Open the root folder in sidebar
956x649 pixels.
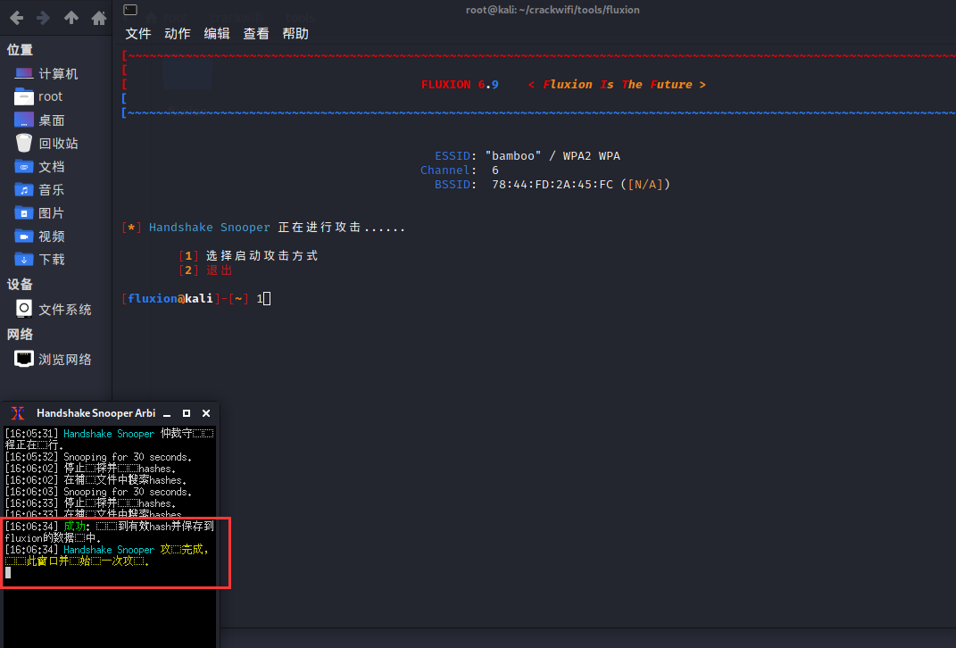point(38,96)
